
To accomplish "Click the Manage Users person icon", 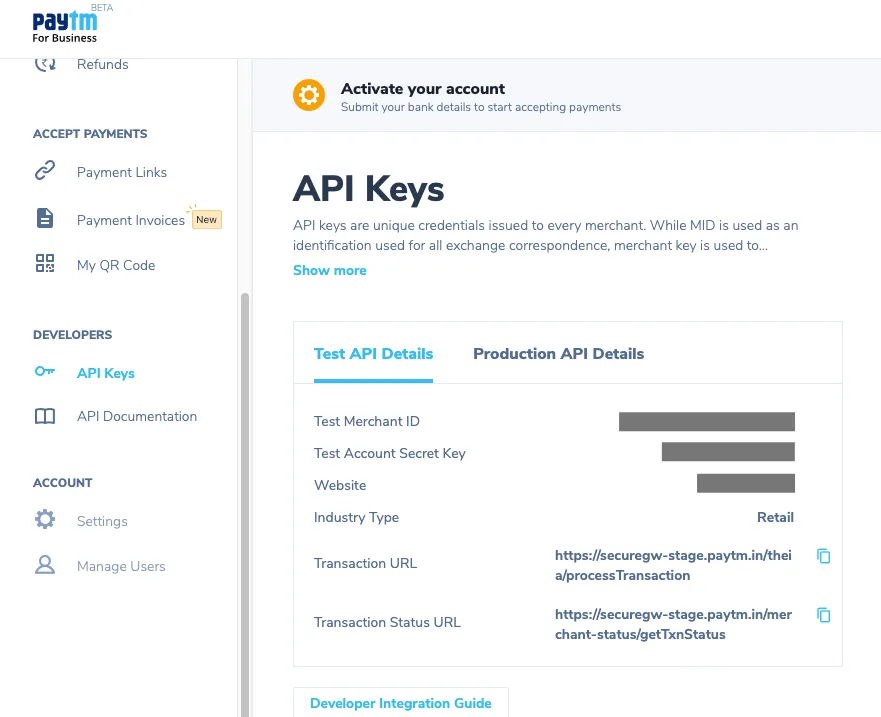I will click(45, 564).
